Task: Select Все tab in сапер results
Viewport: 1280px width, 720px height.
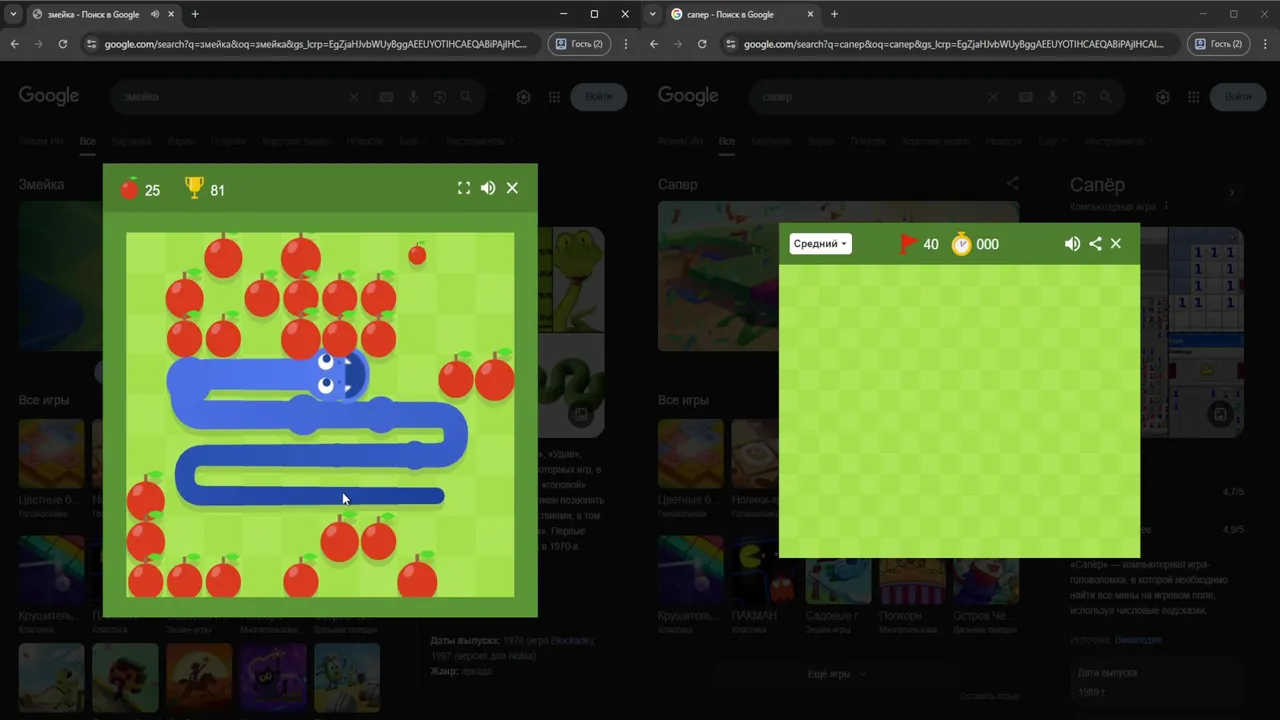Action: 727,141
